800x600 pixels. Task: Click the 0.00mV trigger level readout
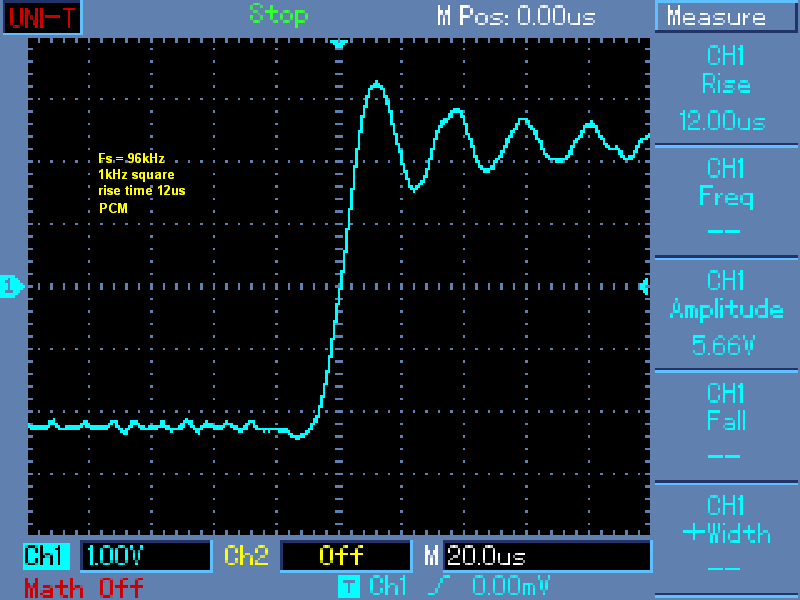(511, 586)
